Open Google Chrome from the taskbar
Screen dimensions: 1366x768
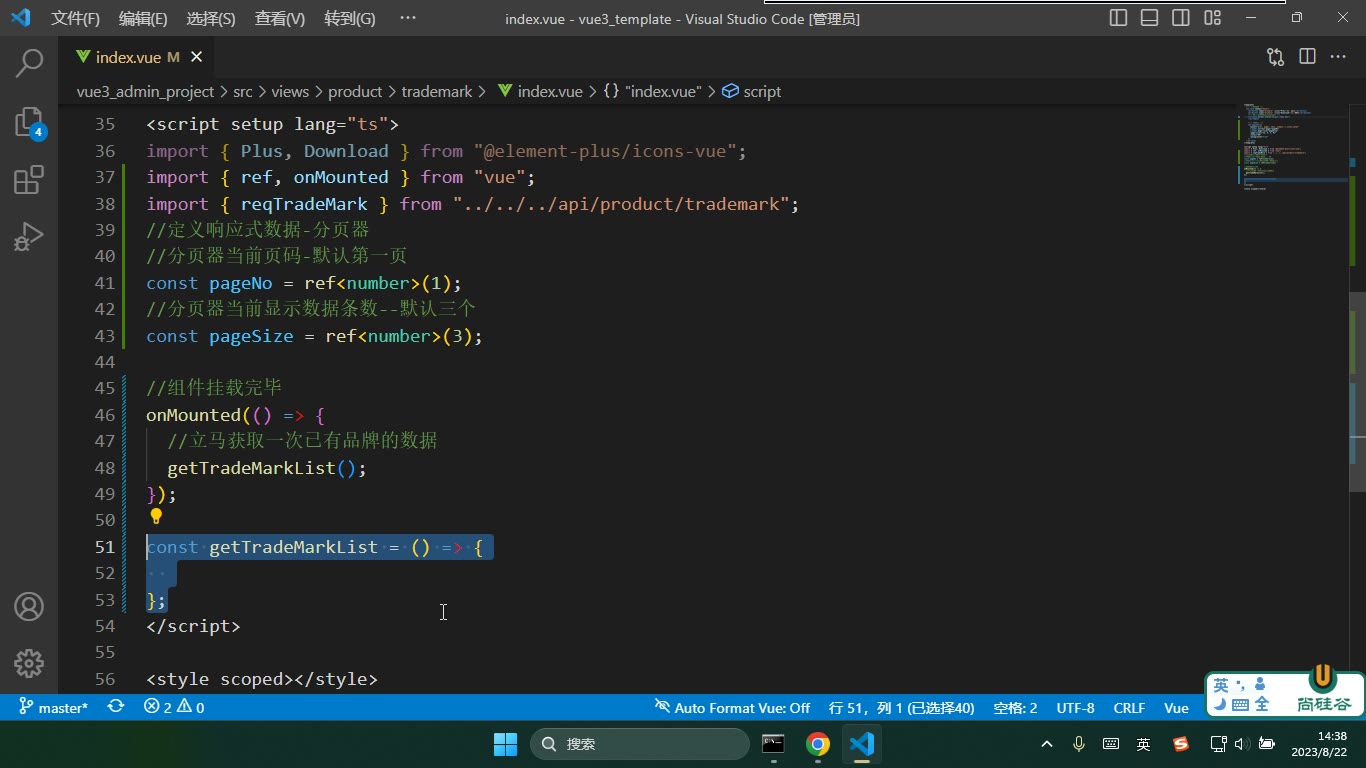pyautogui.click(x=818, y=744)
